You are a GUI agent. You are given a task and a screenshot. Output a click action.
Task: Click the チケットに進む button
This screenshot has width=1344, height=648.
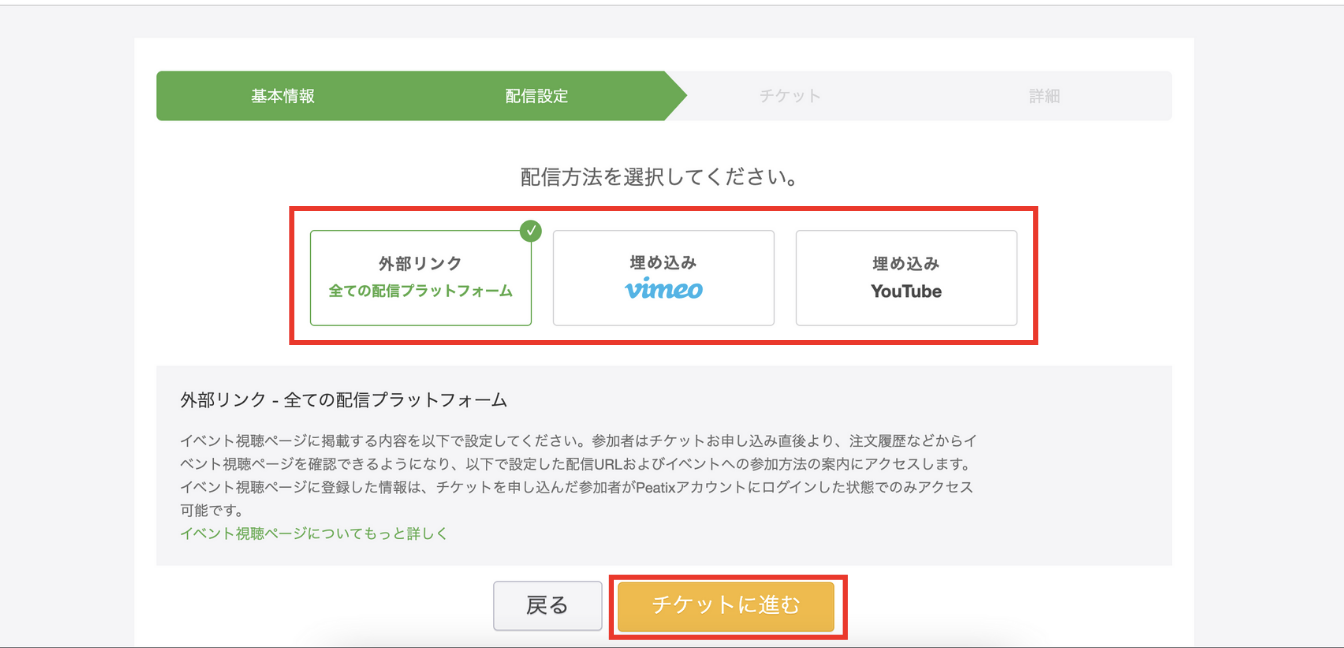tap(726, 605)
